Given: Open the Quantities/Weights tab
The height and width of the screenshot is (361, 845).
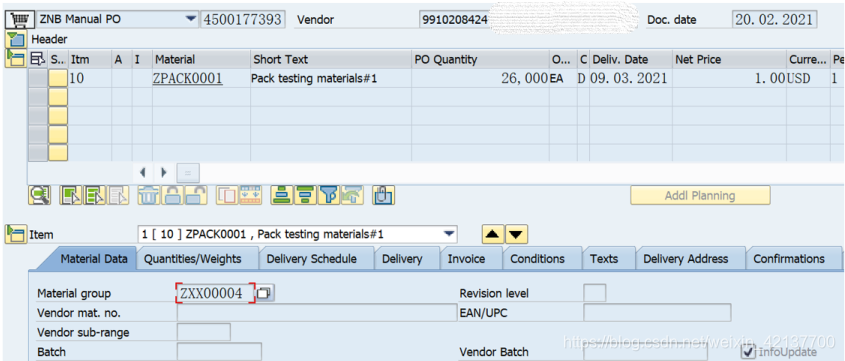Looking at the screenshot, I should pyautogui.click(x=192, y=259).
